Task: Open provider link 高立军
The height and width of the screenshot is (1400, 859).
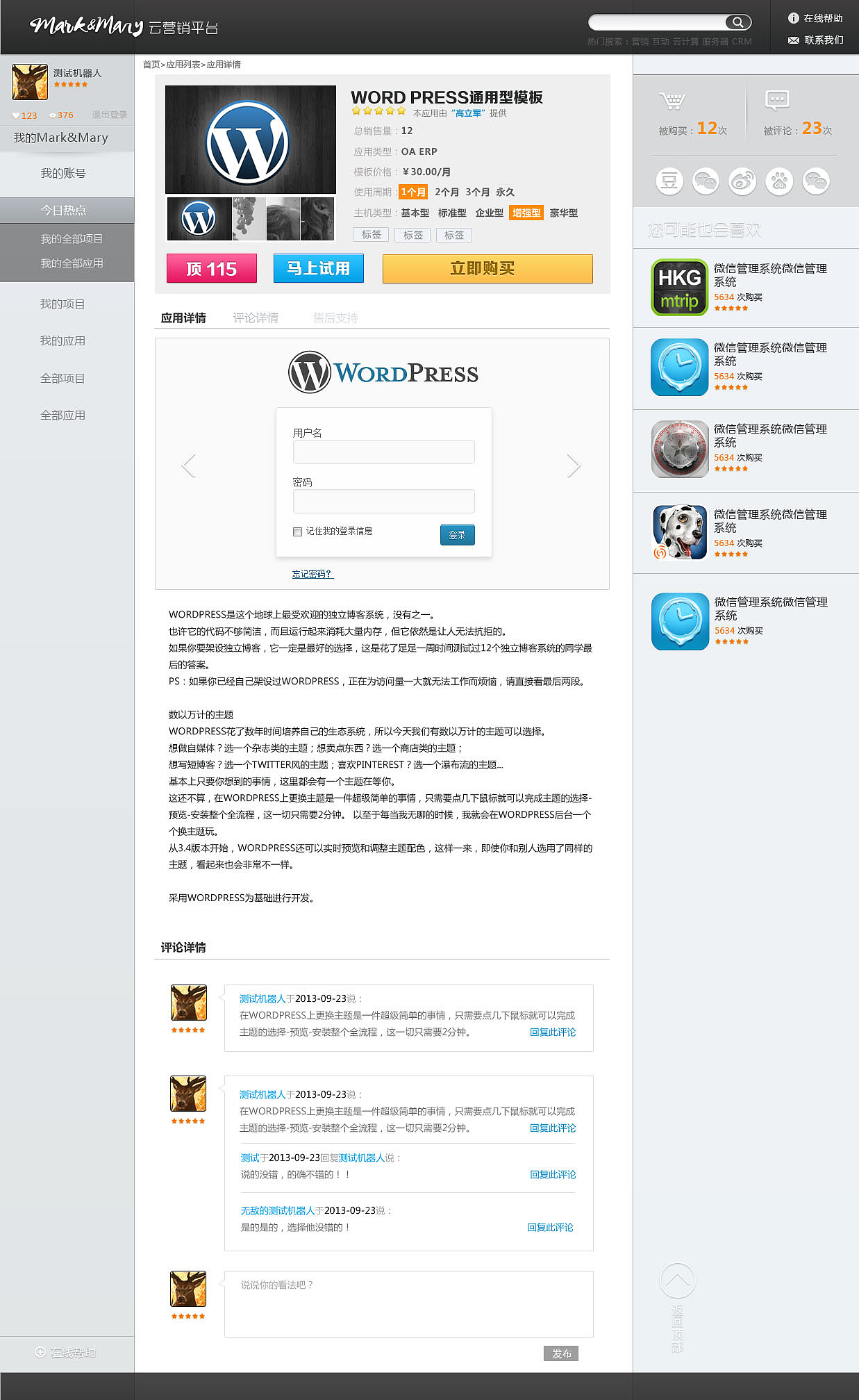Action: pyautogui.click(x=469, y=113)
